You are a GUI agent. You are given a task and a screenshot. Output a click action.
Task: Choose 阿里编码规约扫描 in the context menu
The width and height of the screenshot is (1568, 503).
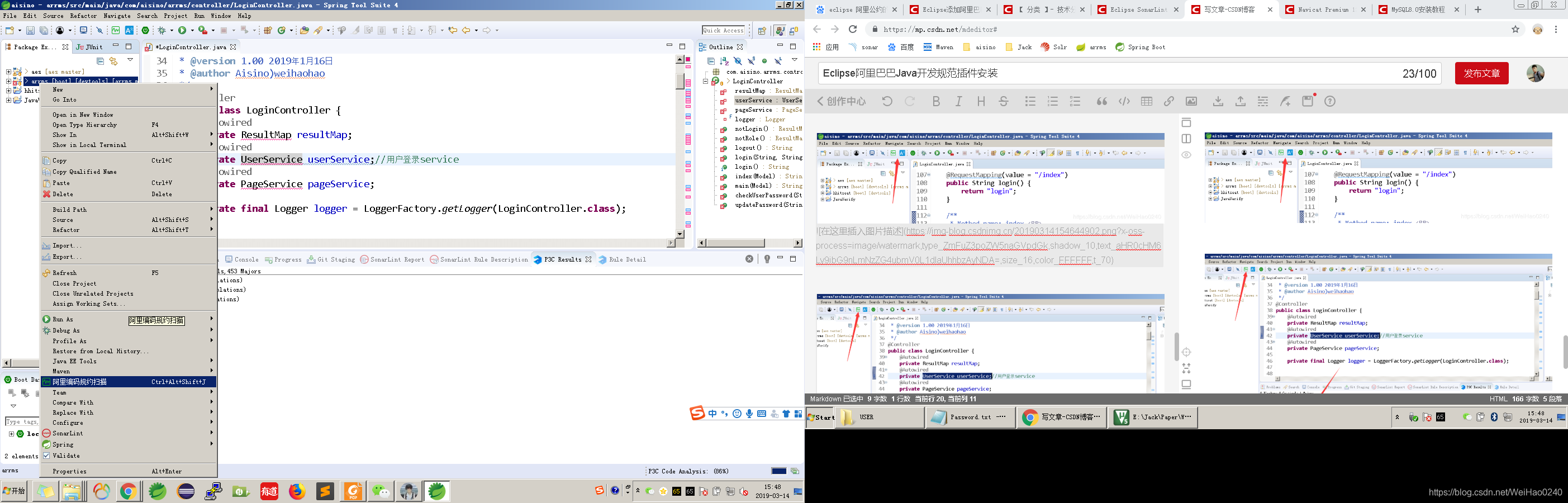click(x=129, y=382)
